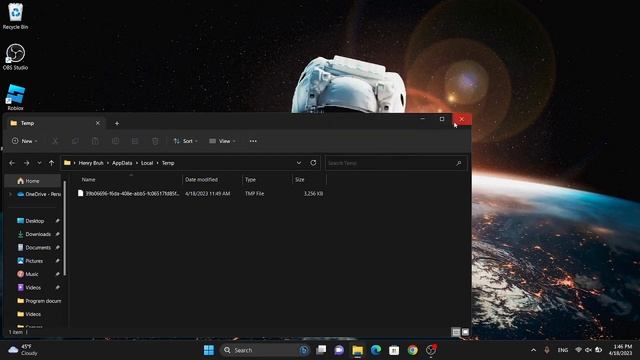This screenshot has width=640, height=360.
Task: Sort by Type column header
Action: [250, 180]
